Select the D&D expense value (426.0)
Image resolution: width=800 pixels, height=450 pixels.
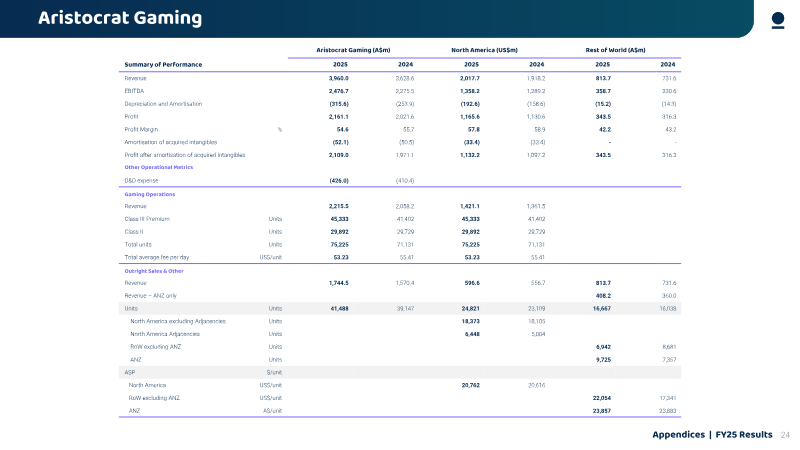pos(339,181)
